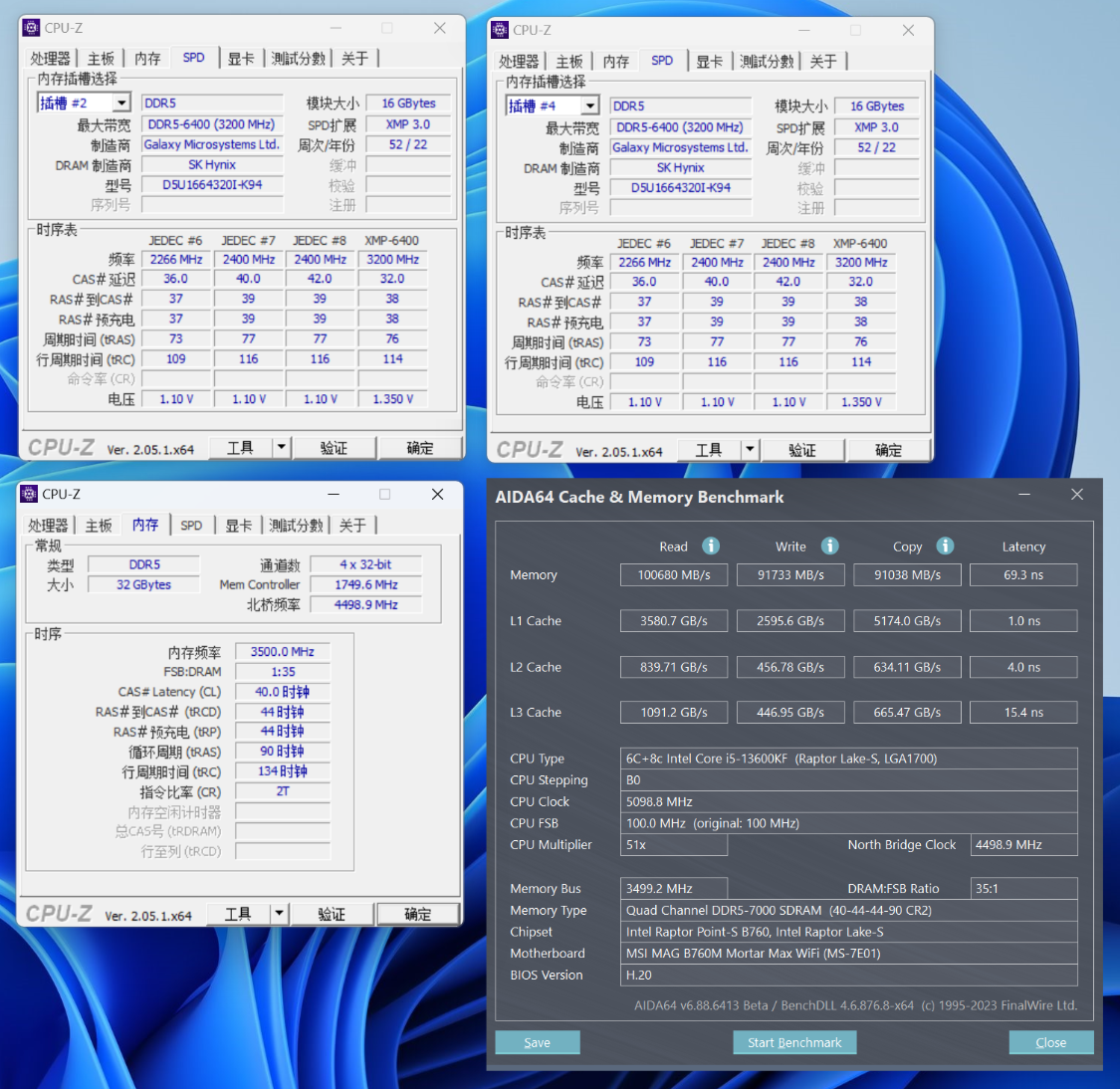
Task: Click the Close button at the bottom of the AIDA64 window
Action: click(1050, 1042)
